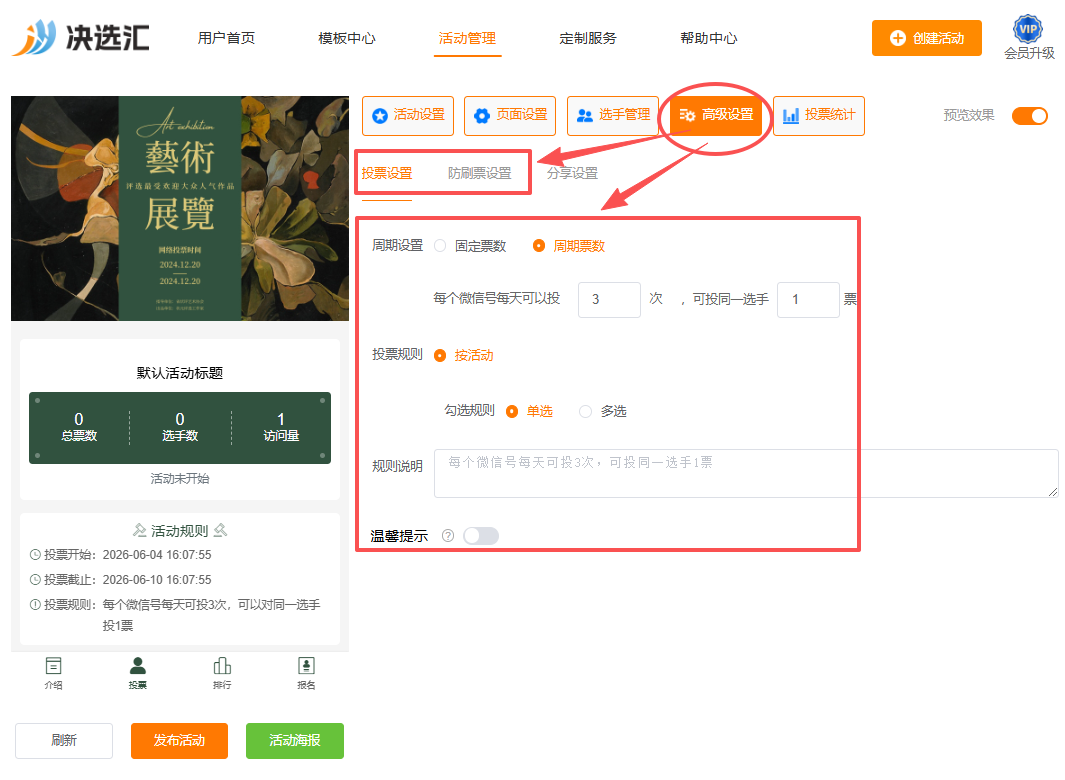Select the 按活动 voting rule radio
Image resolution: width=1065 pixels, height=780 pixels.
pos(440,355)
